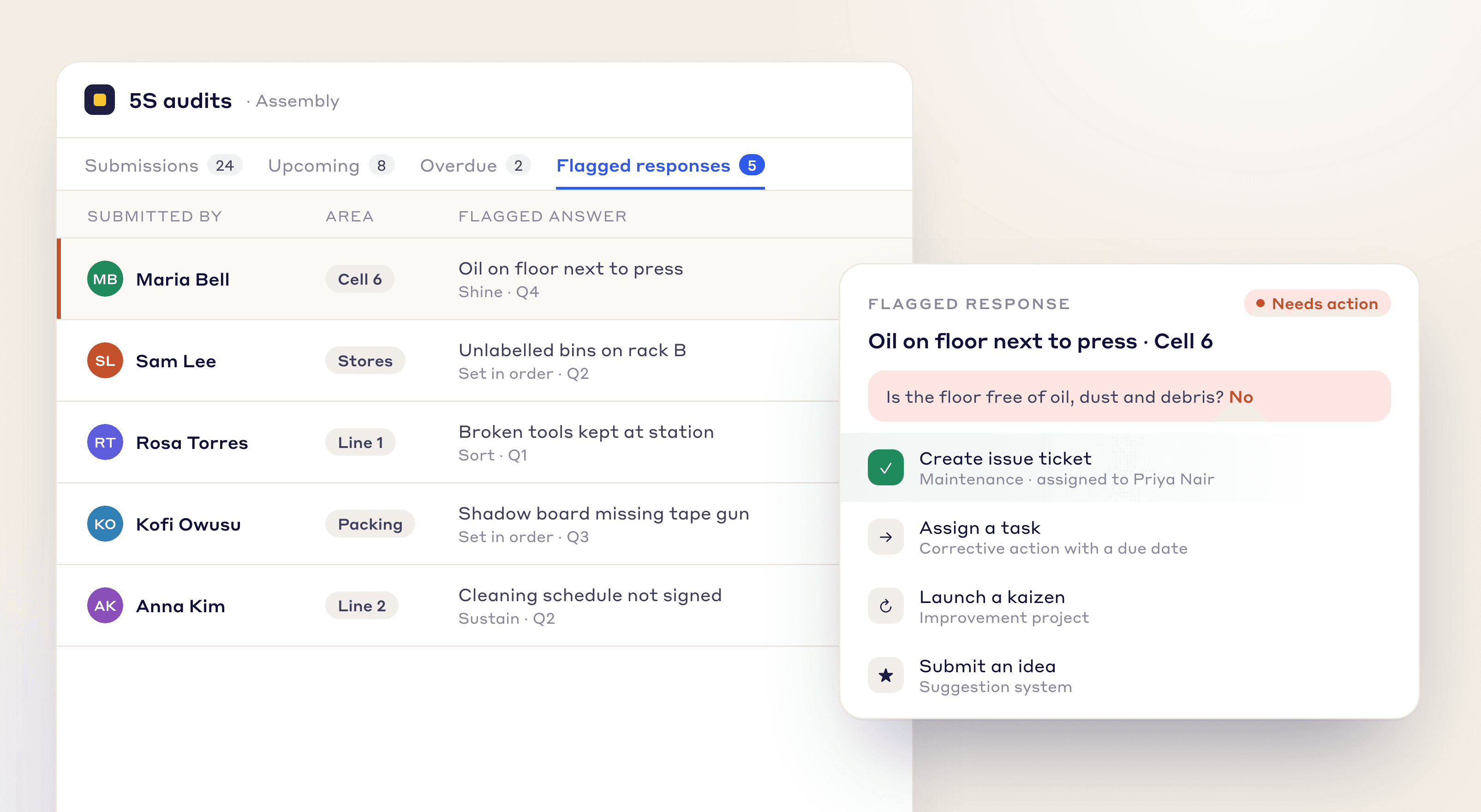Open 'Cleaning schedule not signed' row

448,606
